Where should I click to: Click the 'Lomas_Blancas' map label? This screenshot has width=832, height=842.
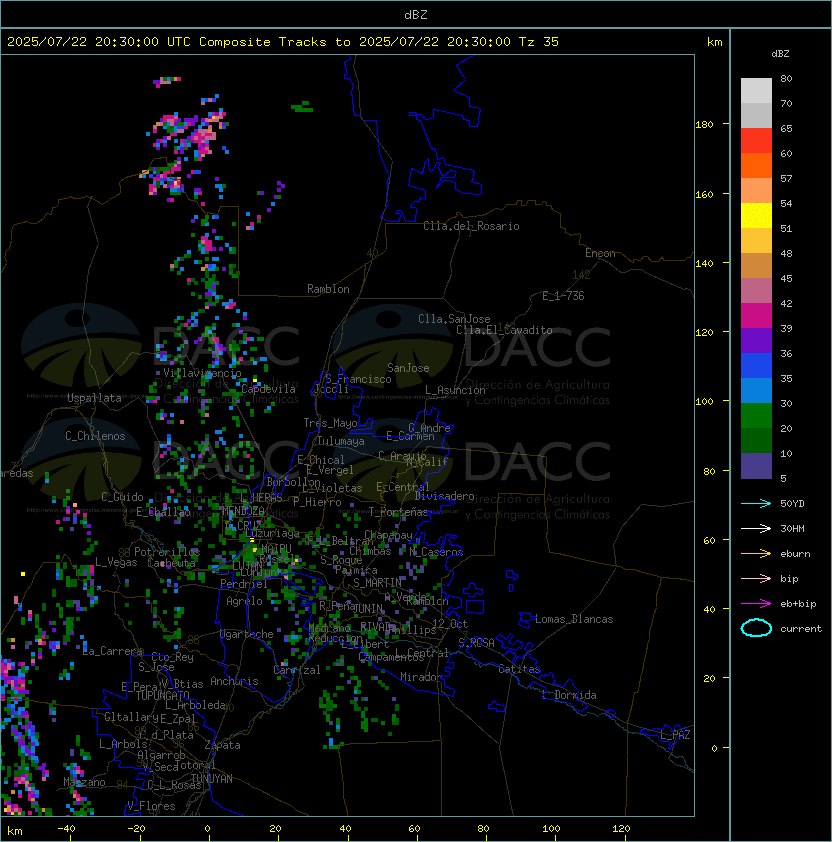click(574, 619)
